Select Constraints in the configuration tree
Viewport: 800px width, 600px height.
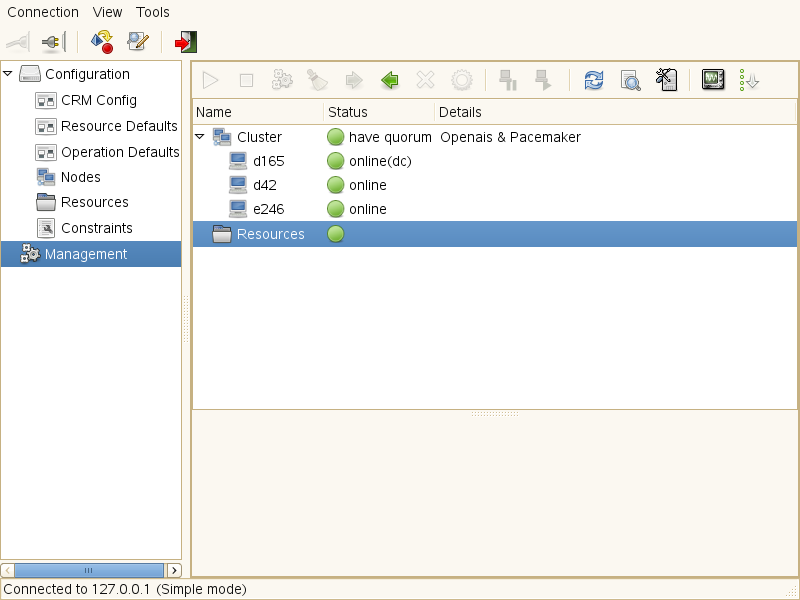pyautogui.click(x=96, y=228)
